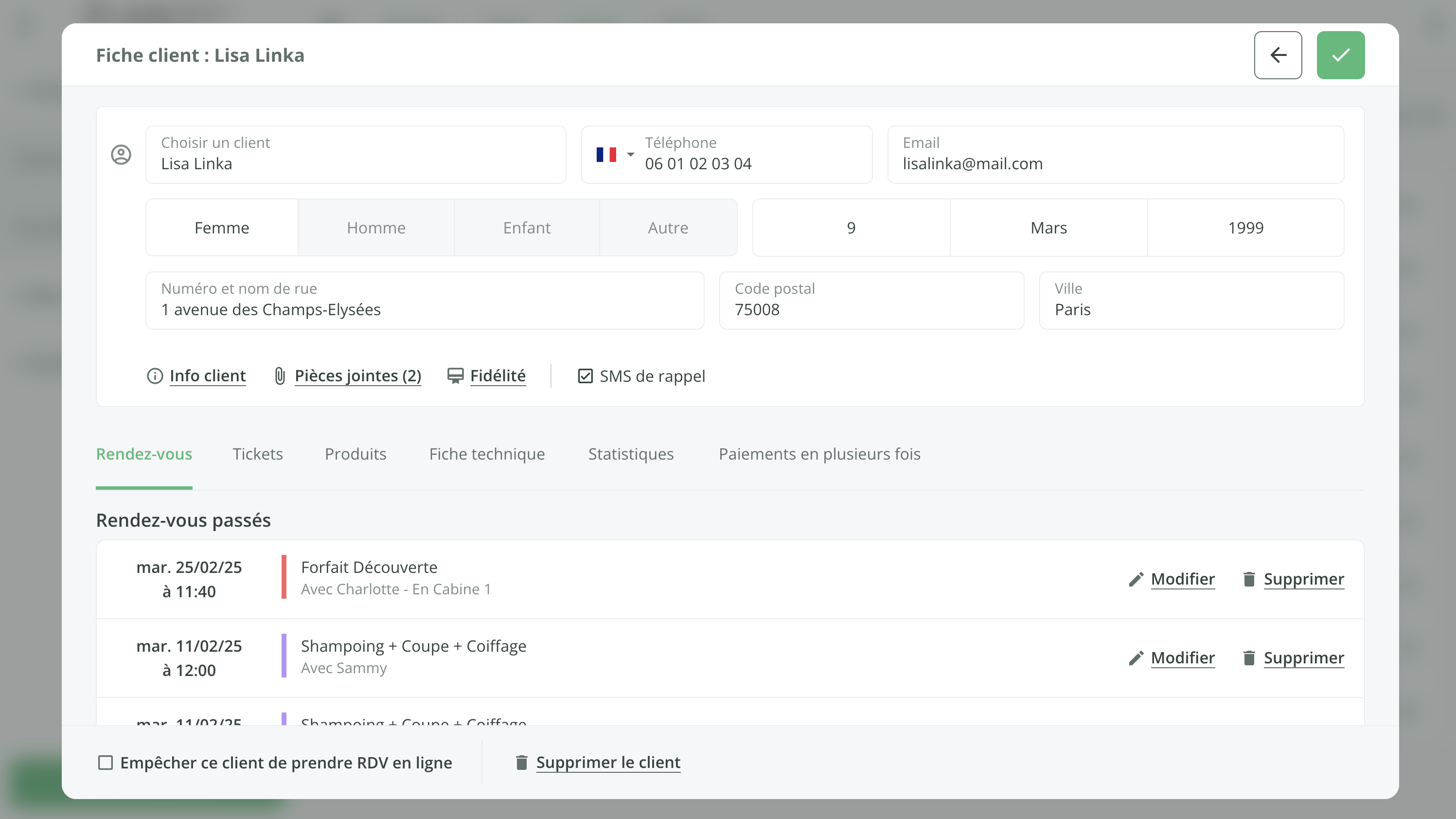Click the back arrow button
The width and height of the screenshot is (1456, 819).
(x=1278, y=55)
